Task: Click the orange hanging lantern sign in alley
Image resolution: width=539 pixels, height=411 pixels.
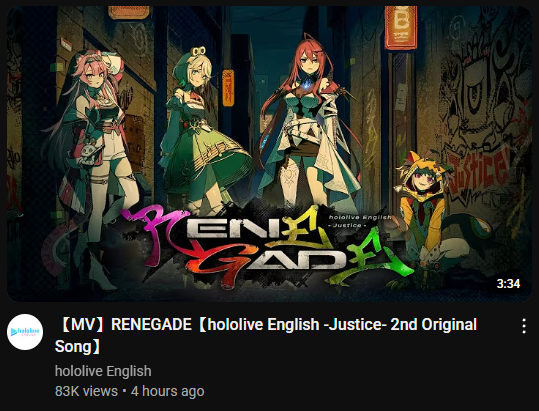Action: (228, 88)
